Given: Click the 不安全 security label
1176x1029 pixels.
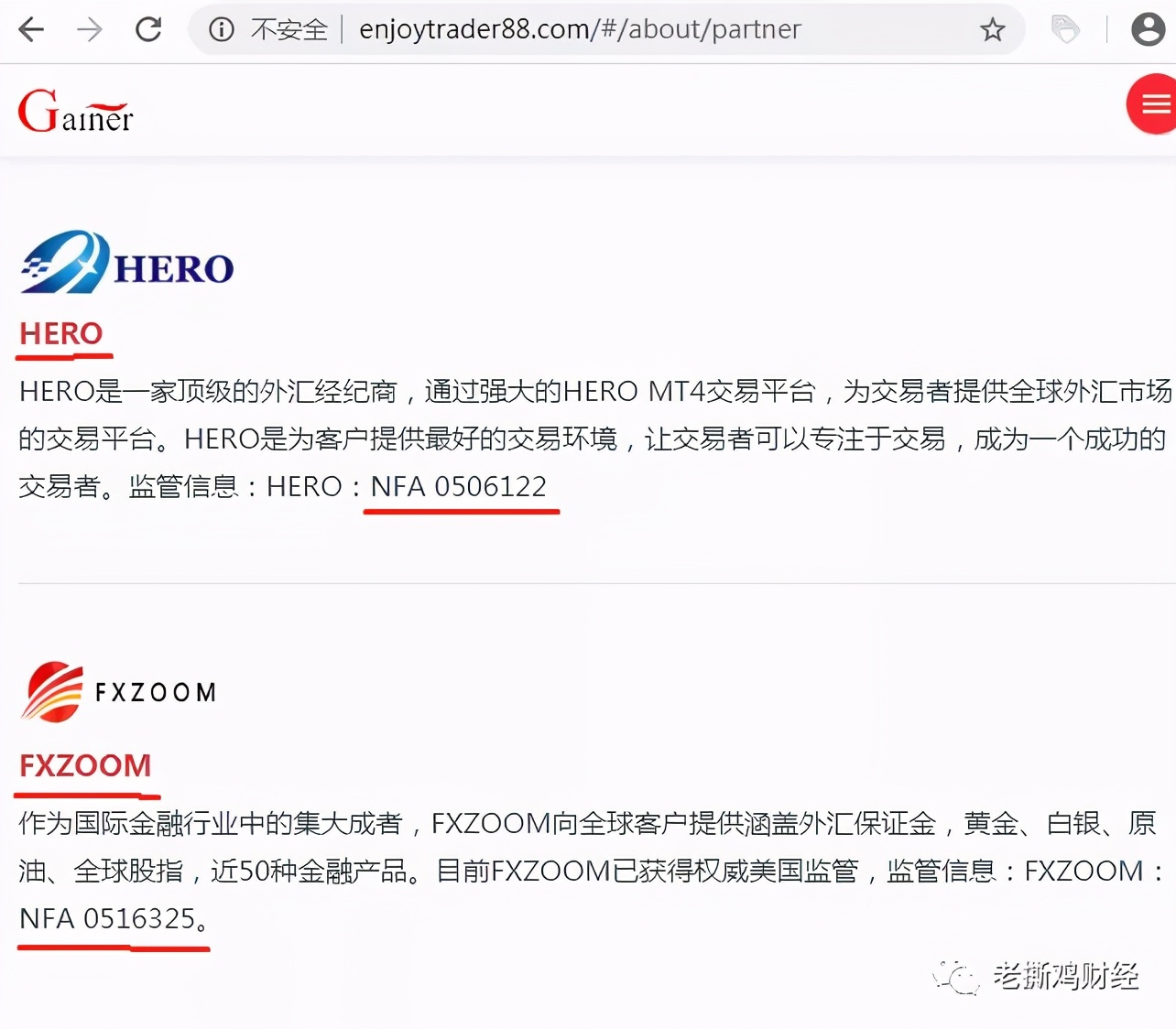Looking at the screenshot, I should click(x=289, y=29).
